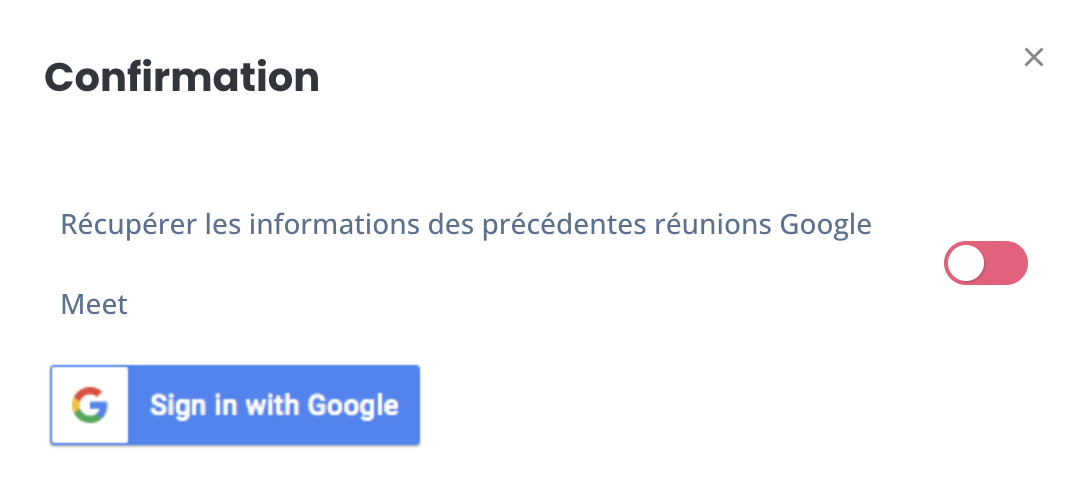The image size is (1092, 496).
Task: Click the 'Sign in with Google' text
Action: click(274, 405)
